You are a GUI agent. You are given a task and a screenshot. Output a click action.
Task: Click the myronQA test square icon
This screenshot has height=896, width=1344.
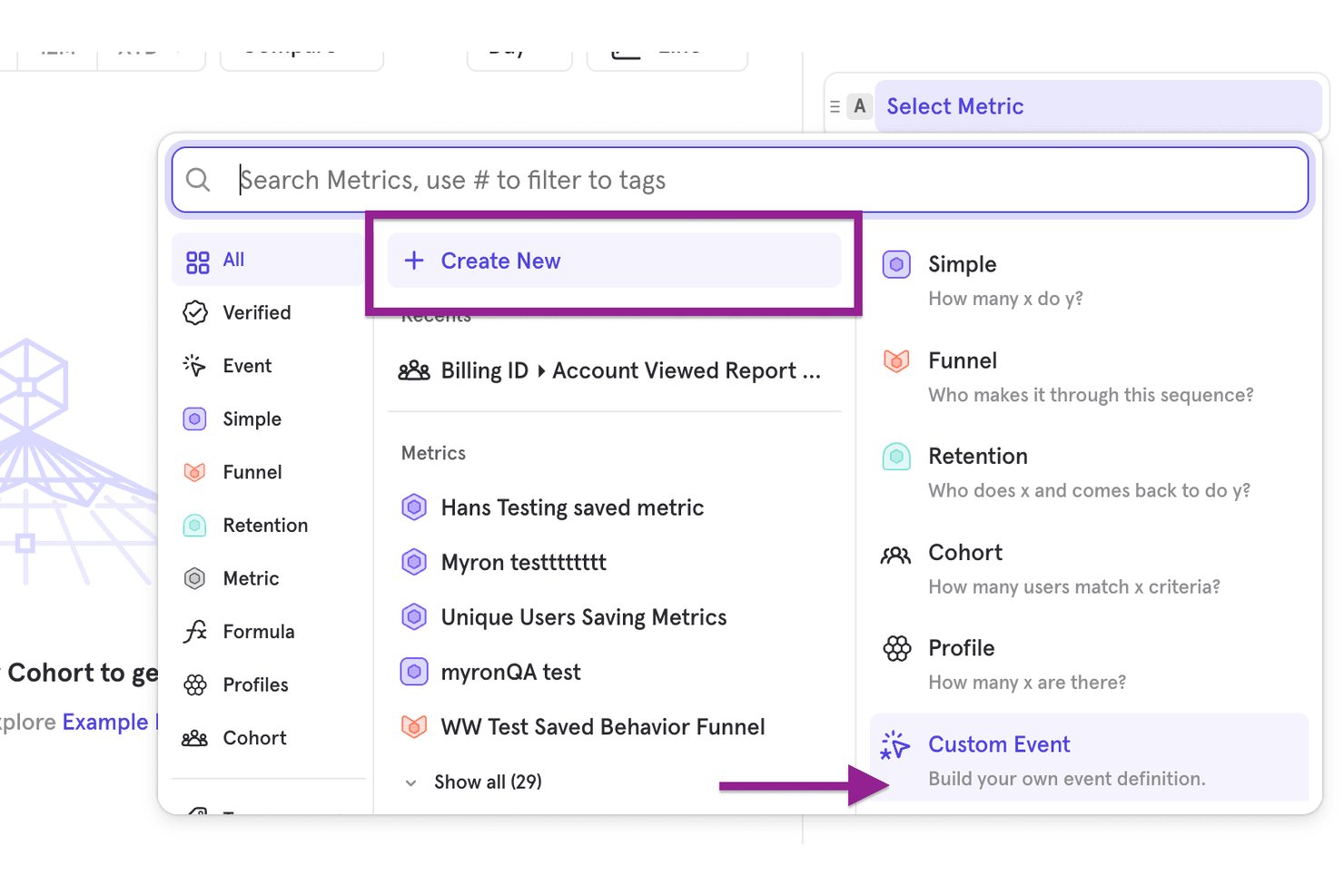pos(414,672)
